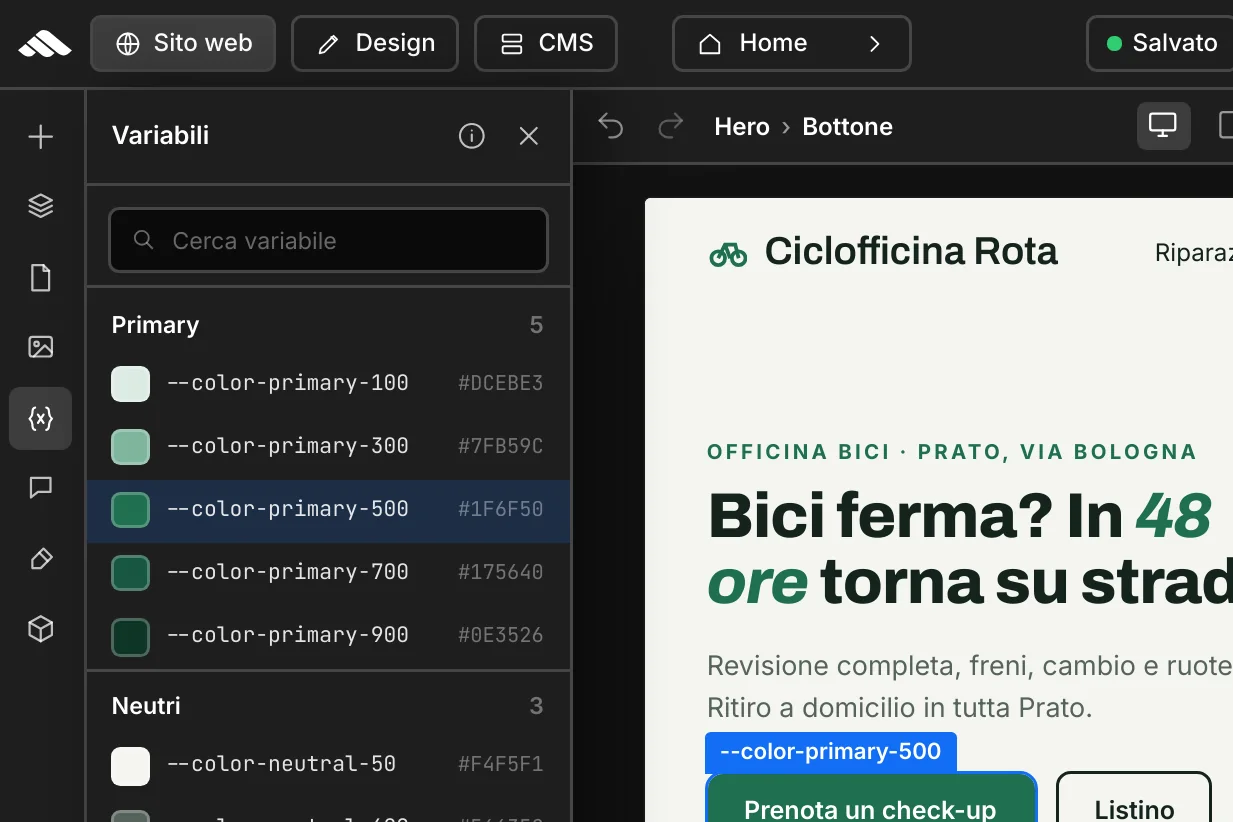
Task: Click the --color-primary-500 color swatch
Action: 131,510
